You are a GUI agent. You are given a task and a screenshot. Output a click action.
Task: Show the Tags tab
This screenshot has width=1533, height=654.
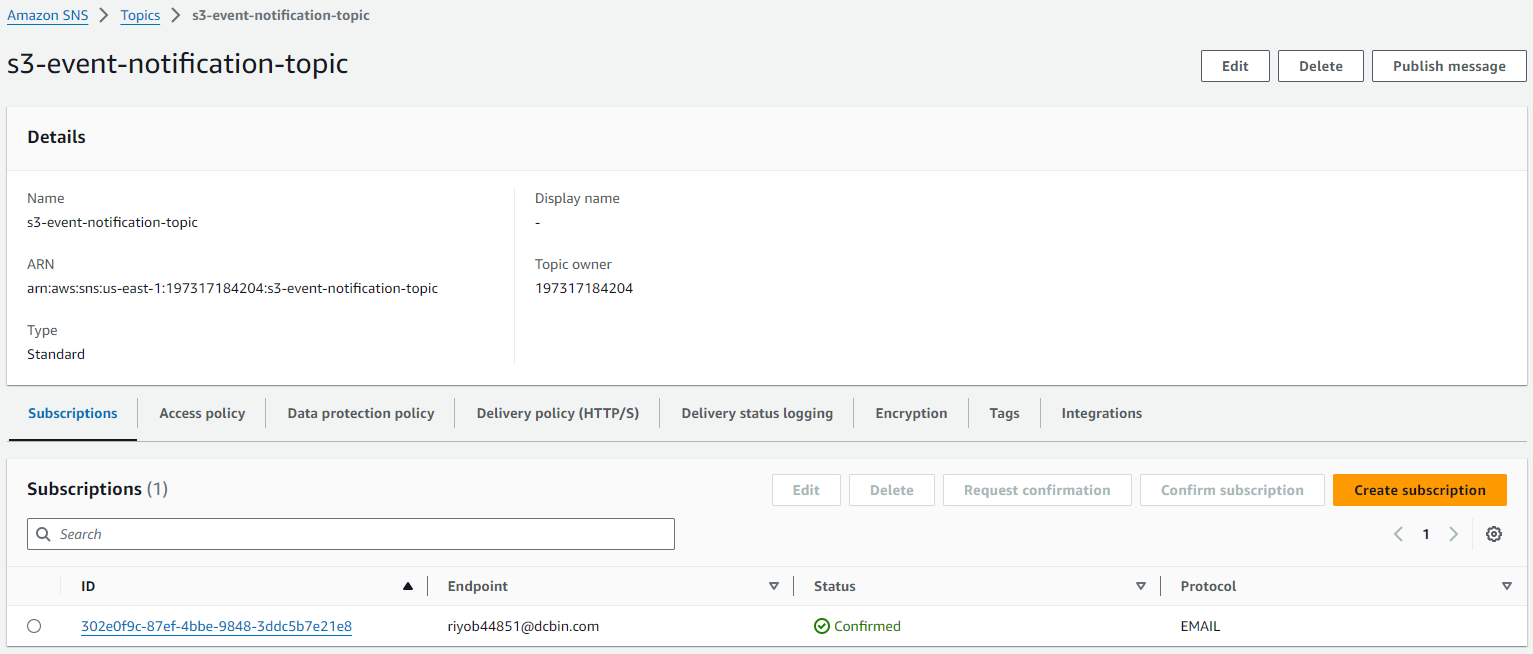click(1004, 413)
